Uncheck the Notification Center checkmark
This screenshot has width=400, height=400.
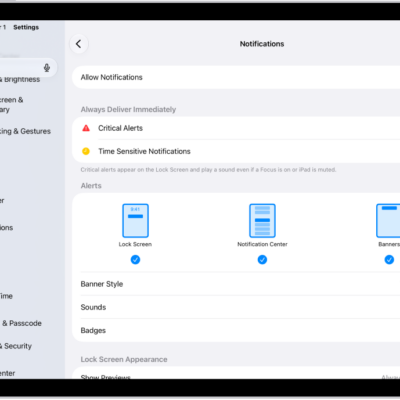262,260
